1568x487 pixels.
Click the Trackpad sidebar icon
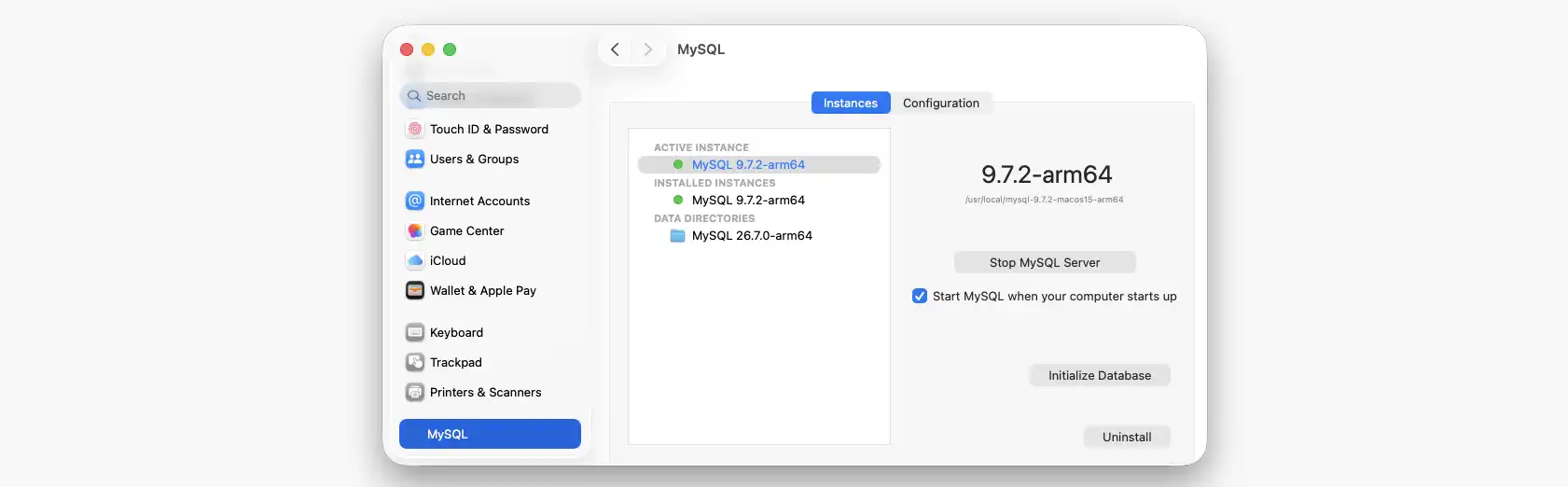pyautogui.click(x=415, y=363)
